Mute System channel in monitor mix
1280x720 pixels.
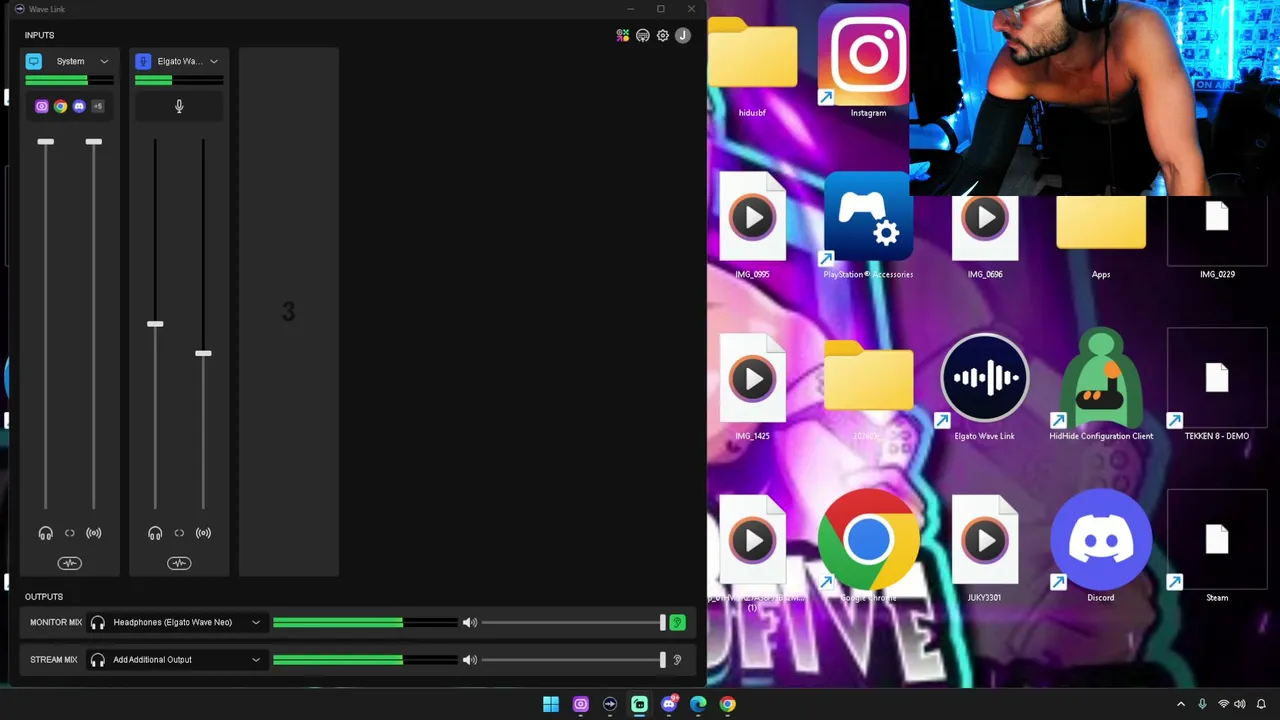click(x=45, y=533)
